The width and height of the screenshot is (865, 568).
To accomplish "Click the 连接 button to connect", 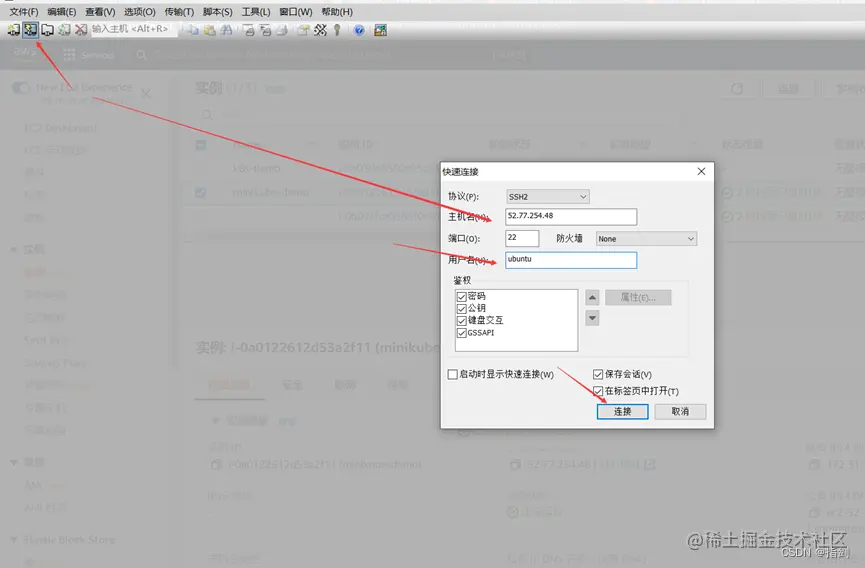I will tap(622, 411).
